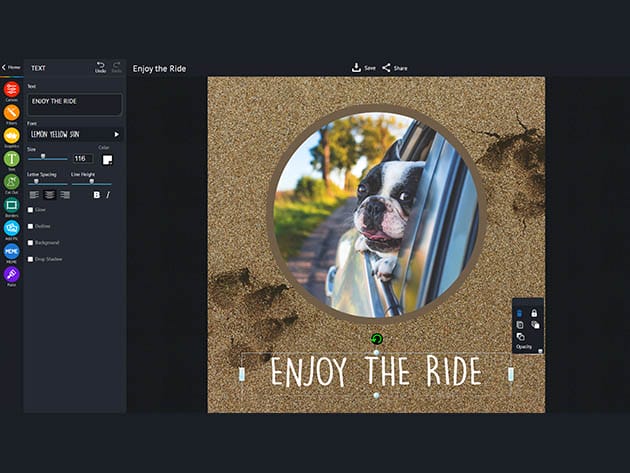The width and height of the screenshot is (630, 473).
Task: Open the Borders tool
Action: point(11,205)
